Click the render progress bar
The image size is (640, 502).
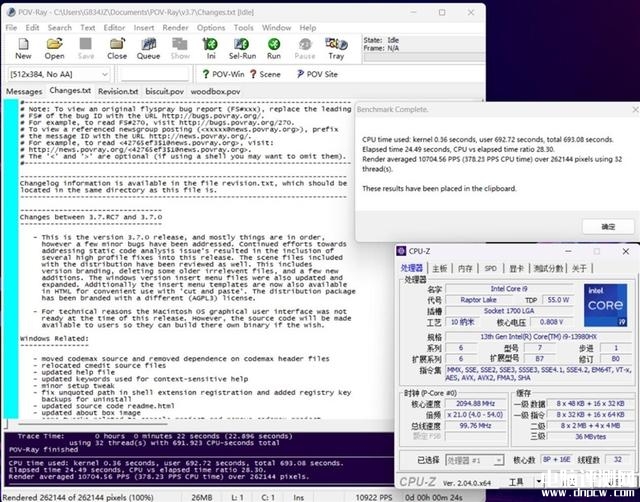pyautogui.click(x=424, y=58)
